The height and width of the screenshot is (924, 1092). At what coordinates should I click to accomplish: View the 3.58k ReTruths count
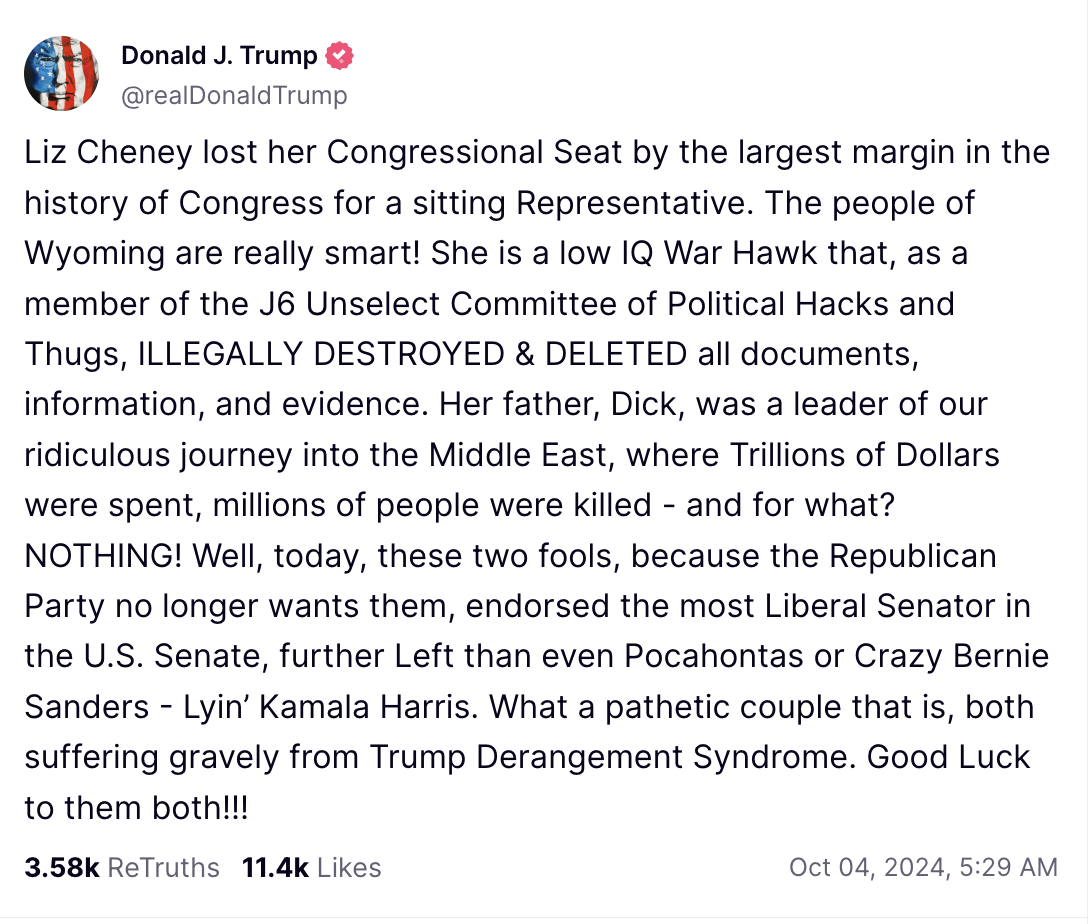(62, 867)
